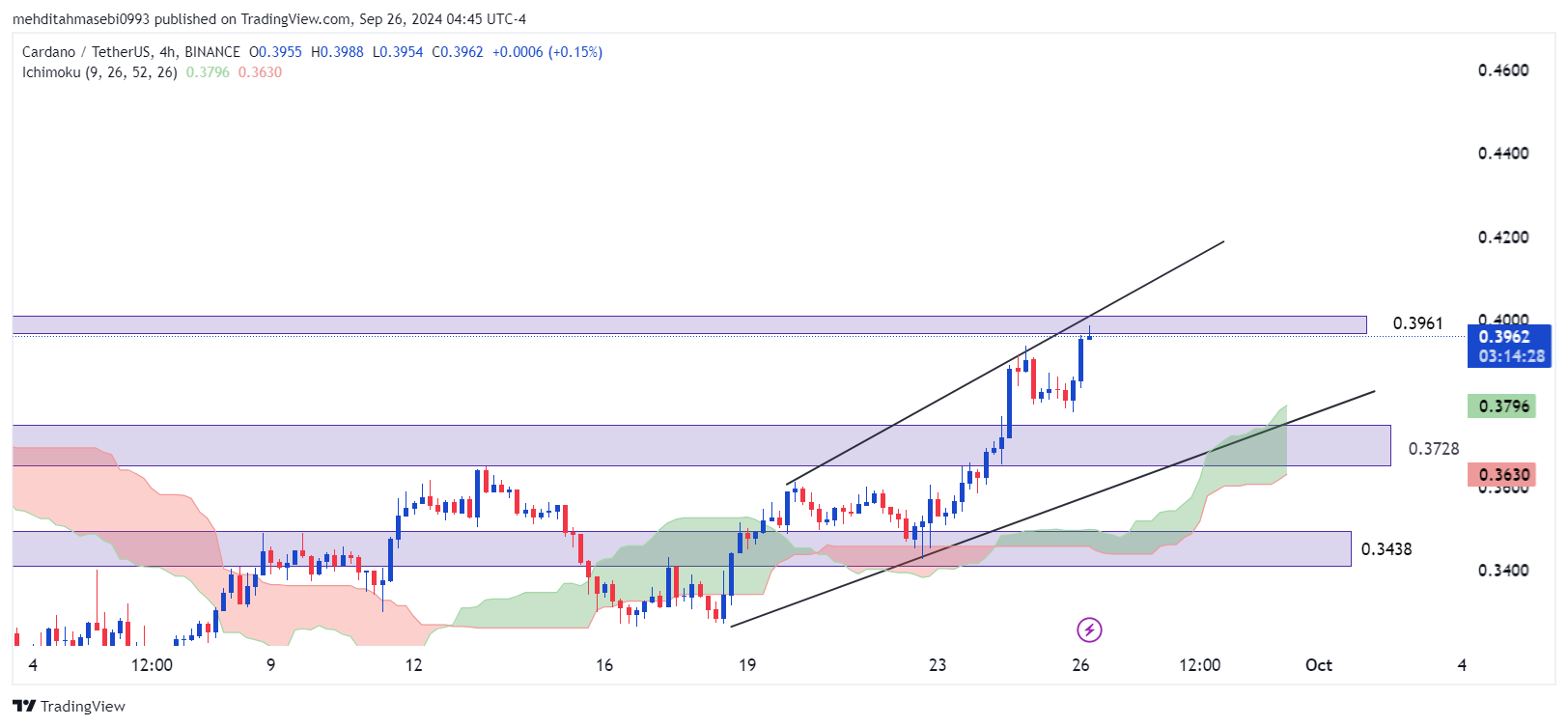Click the red 0.3630 price axis tag
This screenshot has width=1568, height=727.
[1501, 474]
